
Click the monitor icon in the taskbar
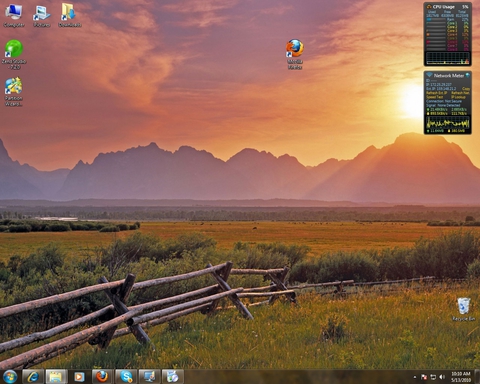click(149, 377)
